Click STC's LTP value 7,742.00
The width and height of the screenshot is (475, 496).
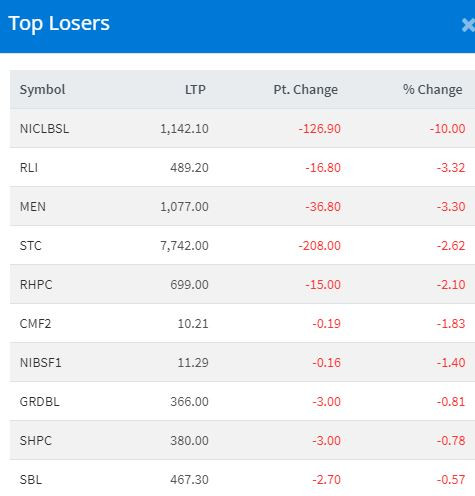(x=184, y=246)
